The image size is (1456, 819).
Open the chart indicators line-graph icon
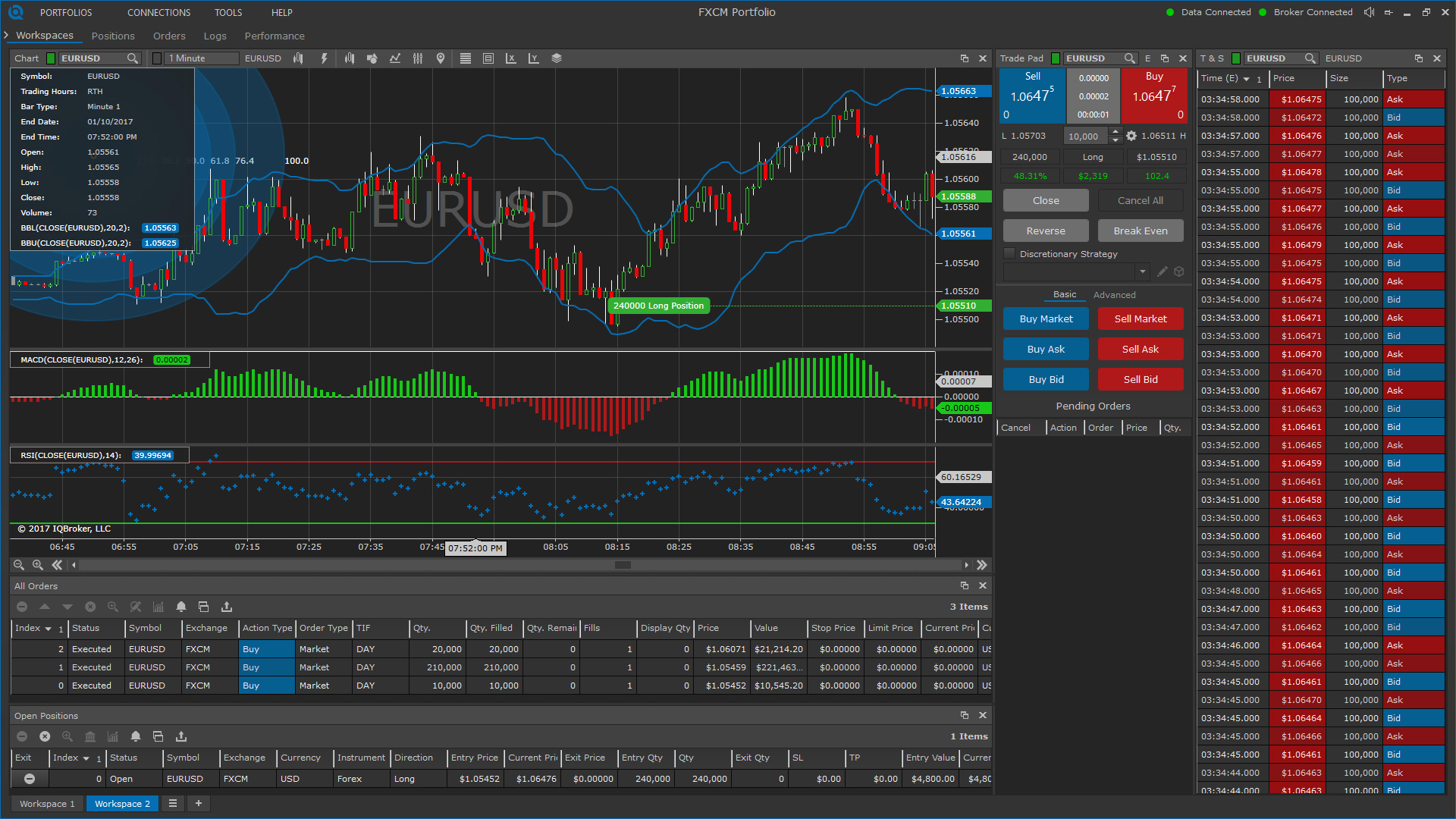click(395, 58)
